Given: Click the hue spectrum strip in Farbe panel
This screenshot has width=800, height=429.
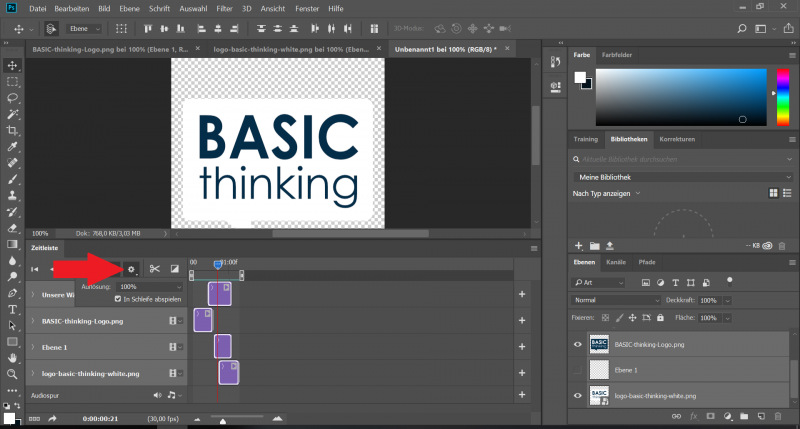Looking at the screenshot, I should pyautogui.click(x=783, y=97).
